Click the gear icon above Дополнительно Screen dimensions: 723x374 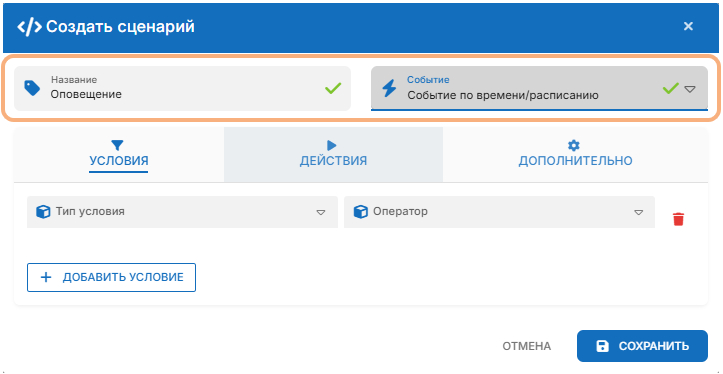574,146
